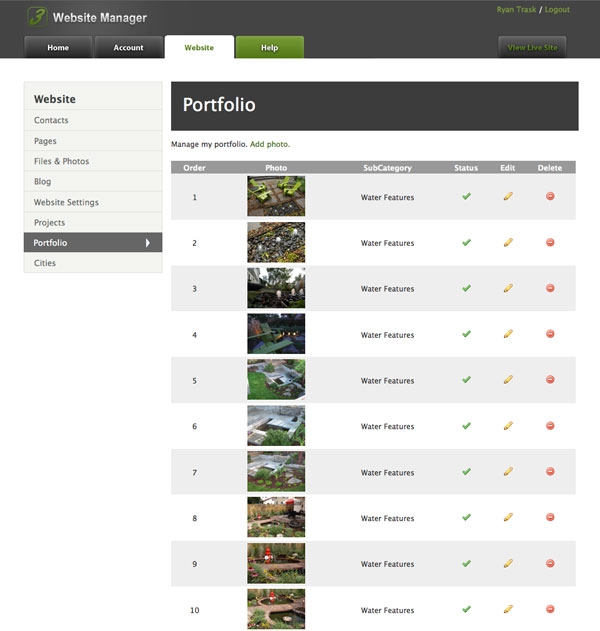Click the Status column header

(466, 167)
